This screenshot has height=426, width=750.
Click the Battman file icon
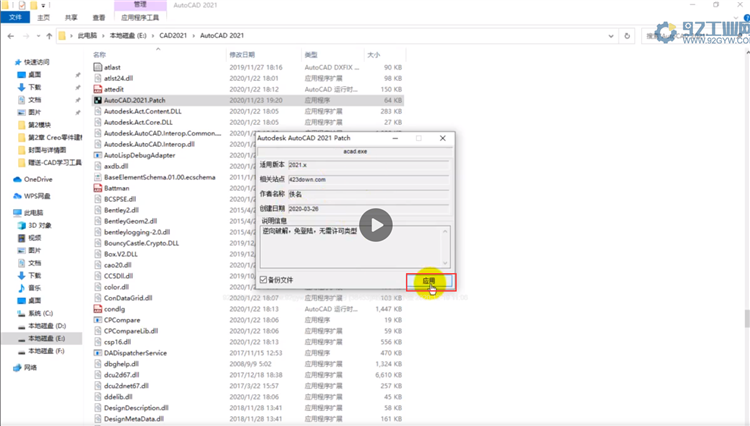click(x=98, y=188)
